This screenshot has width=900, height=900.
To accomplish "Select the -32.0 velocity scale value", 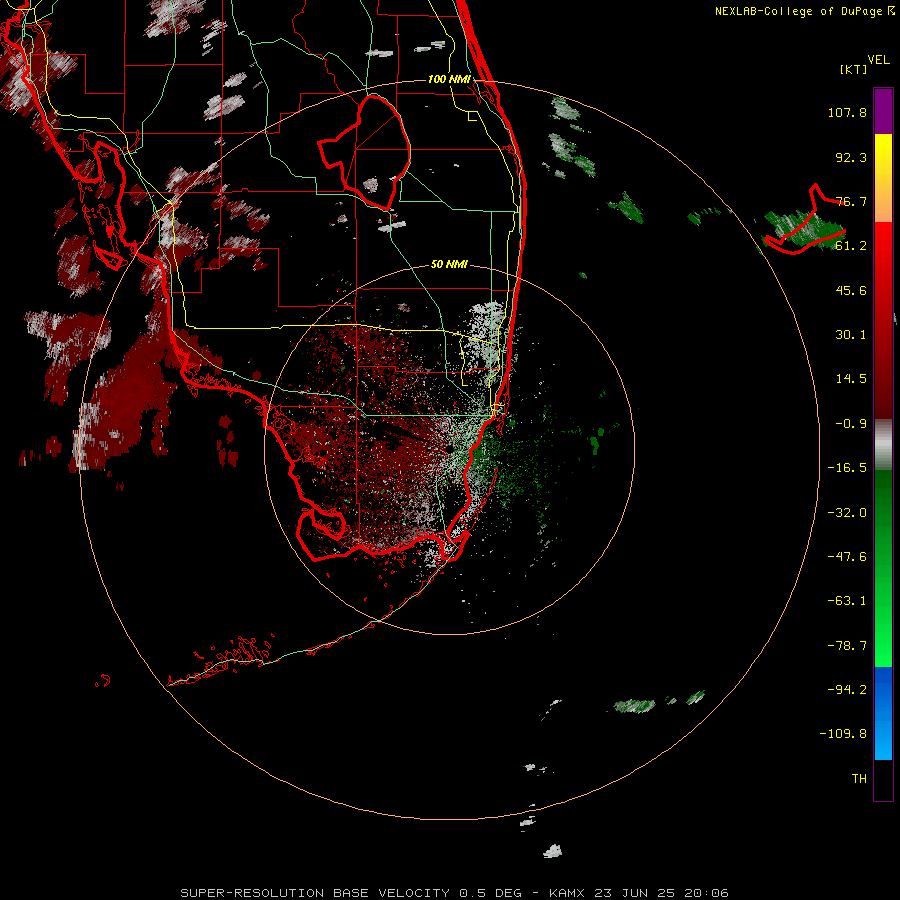I will pos(847,513).
